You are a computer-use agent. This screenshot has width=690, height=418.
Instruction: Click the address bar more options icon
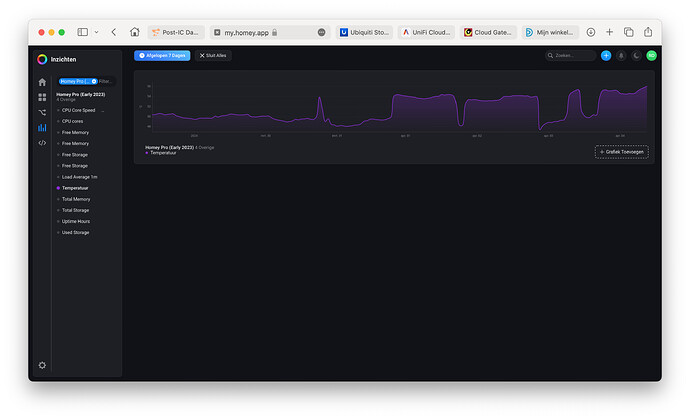322,32
